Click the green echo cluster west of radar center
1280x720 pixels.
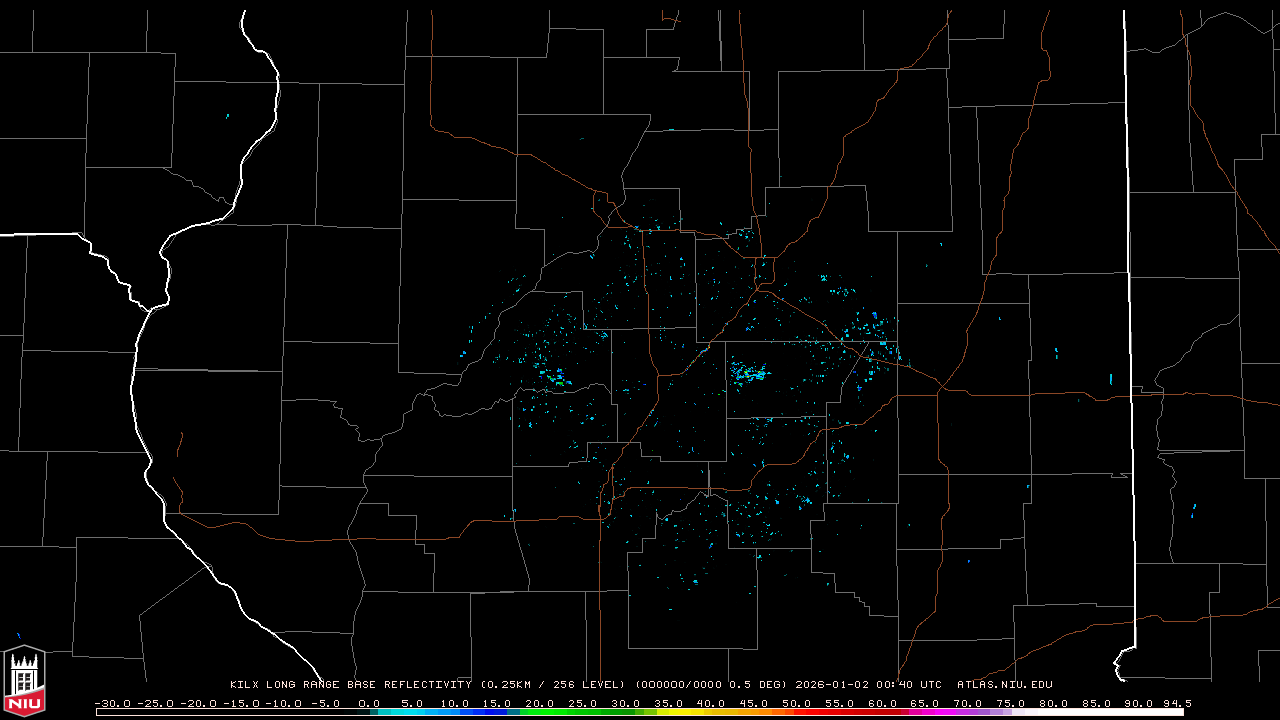click(x=556, y=379)
